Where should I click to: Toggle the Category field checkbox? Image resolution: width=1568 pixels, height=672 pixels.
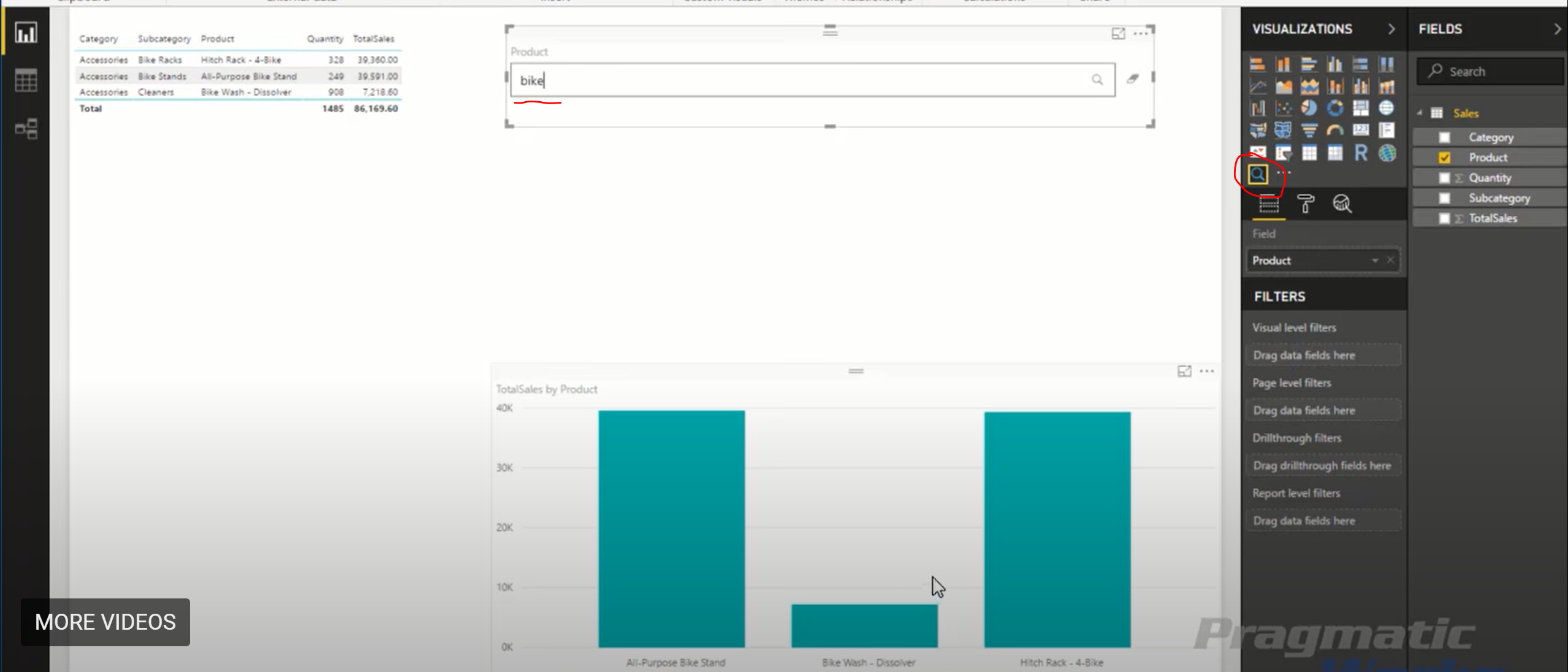tap(1444, 137)
